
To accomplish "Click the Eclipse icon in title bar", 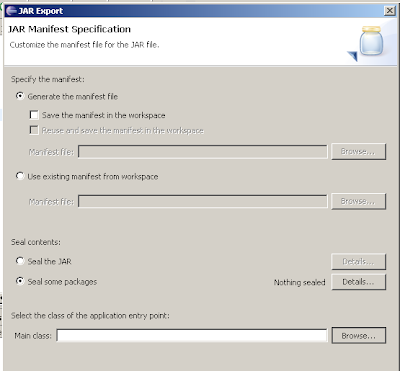I will point(11,11).
